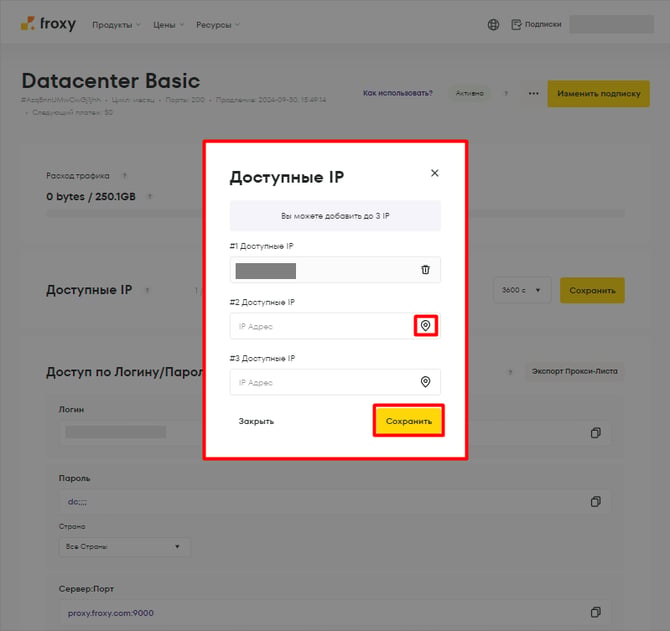This screenshot has width=670, height=631.
Task: Click Экспорт Прокси-Листа button
Action: click(x=574, y=371)
